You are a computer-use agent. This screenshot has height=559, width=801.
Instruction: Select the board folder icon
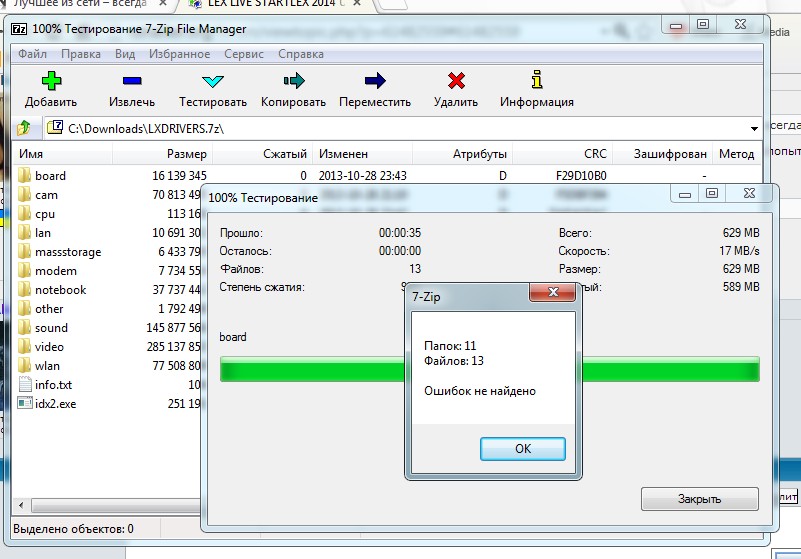24,175
